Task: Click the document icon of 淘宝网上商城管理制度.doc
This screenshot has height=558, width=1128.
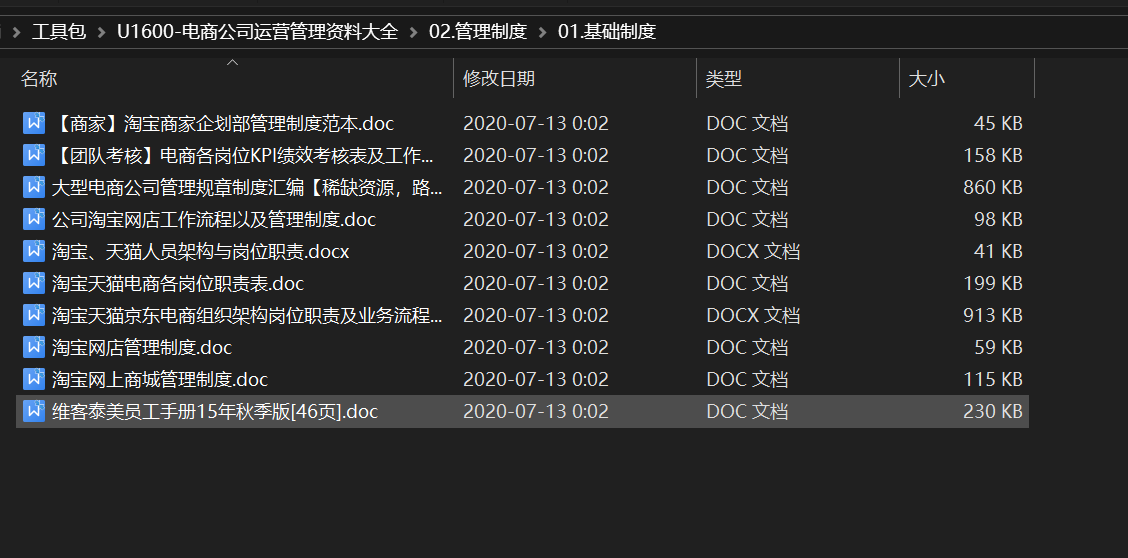Action: tap(34, 379)
